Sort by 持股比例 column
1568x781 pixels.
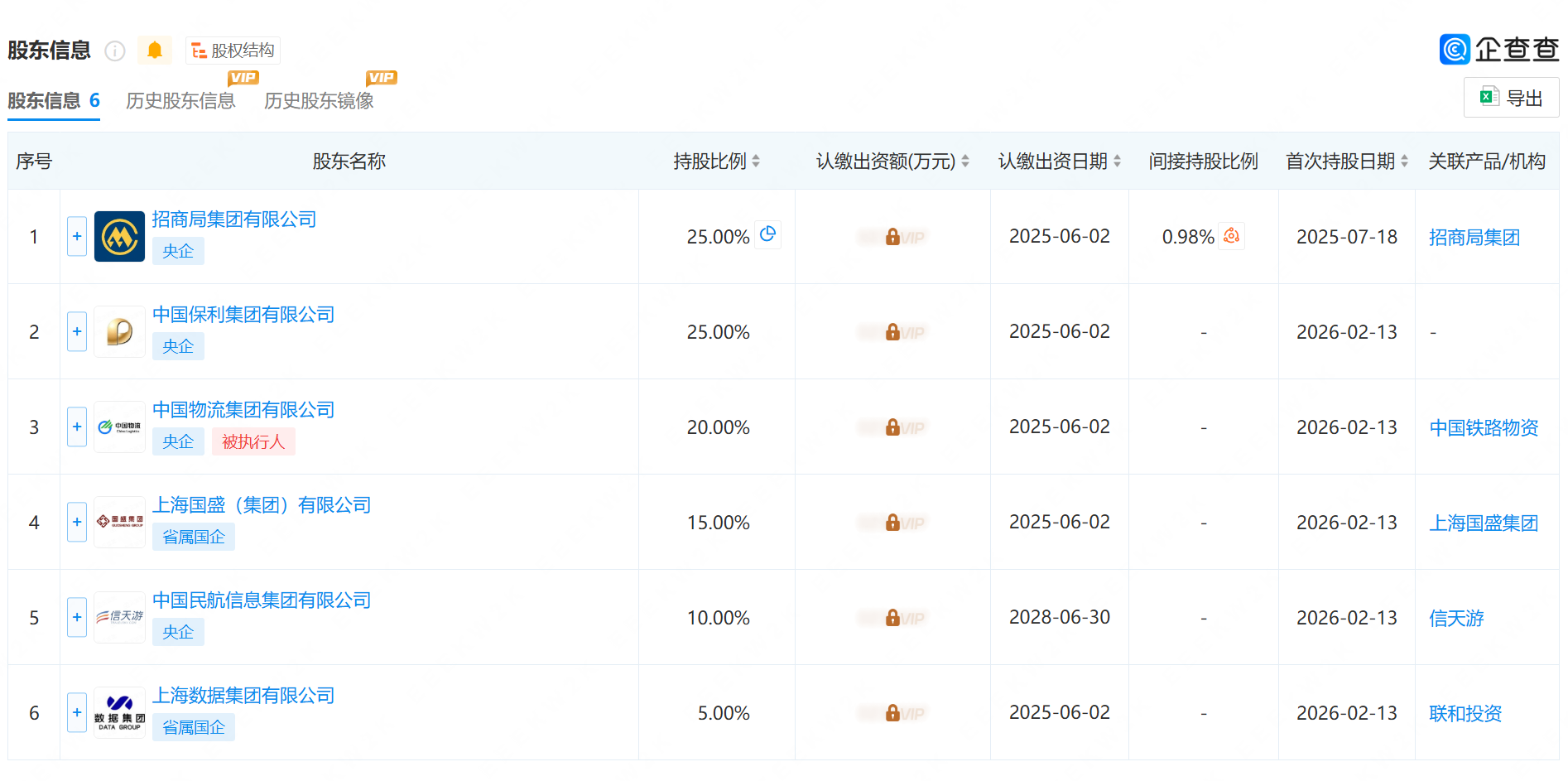756,162
